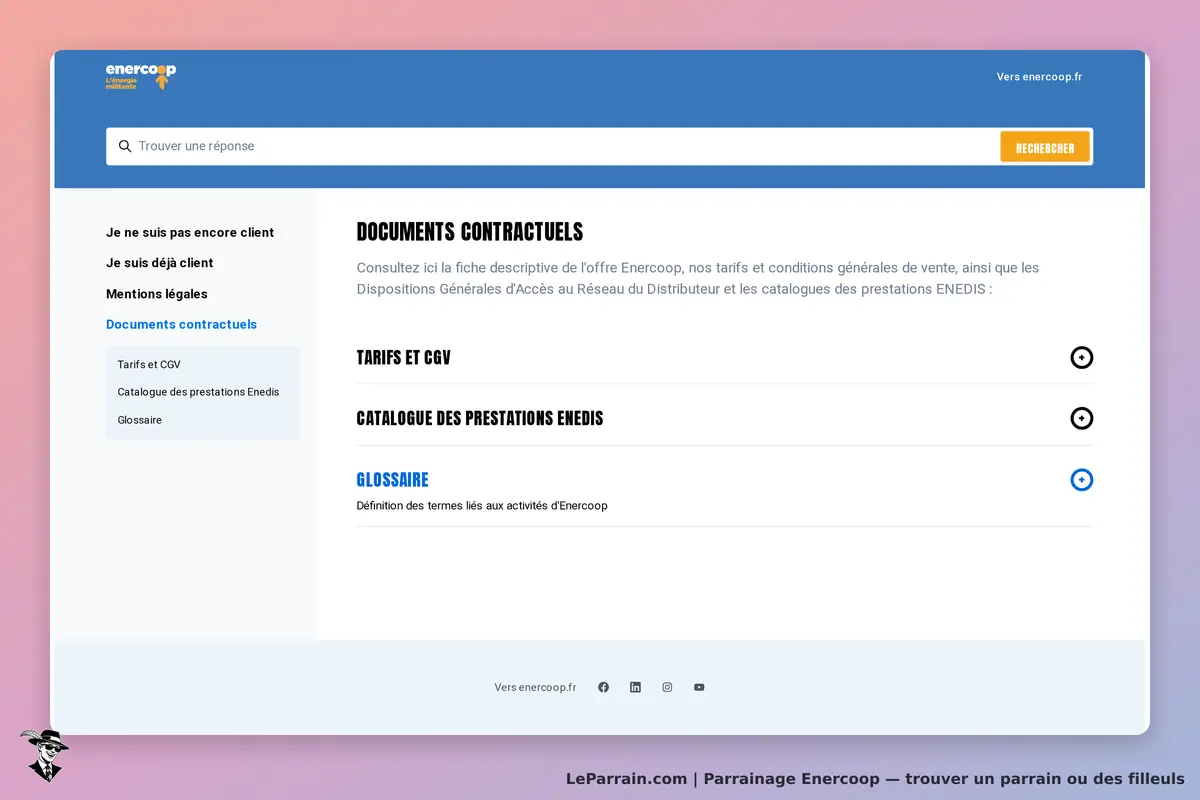Screen dimensions: 1200x800
Task: Open the LinkedIn footer icon
Action: pyautogui.click(x=635, y=687)
